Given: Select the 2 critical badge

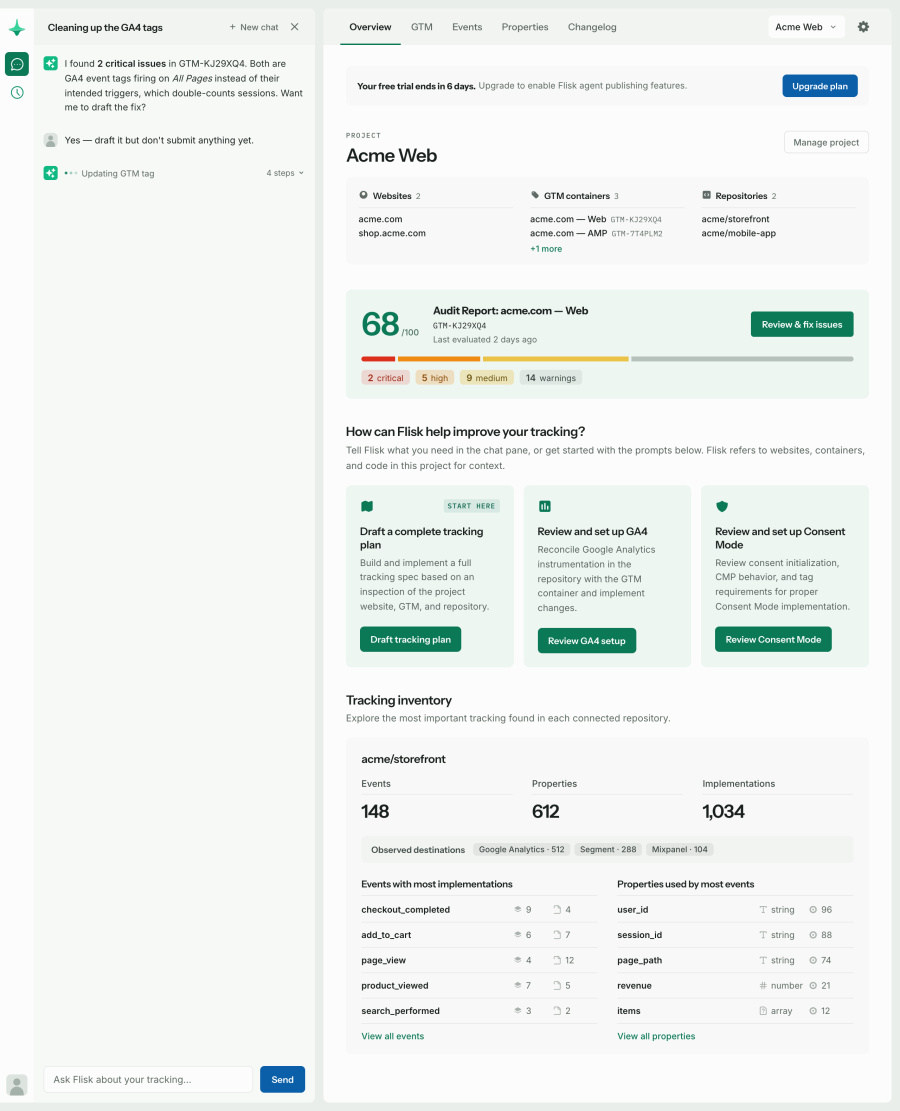Looking at the screenshot, I should (385, 378).
